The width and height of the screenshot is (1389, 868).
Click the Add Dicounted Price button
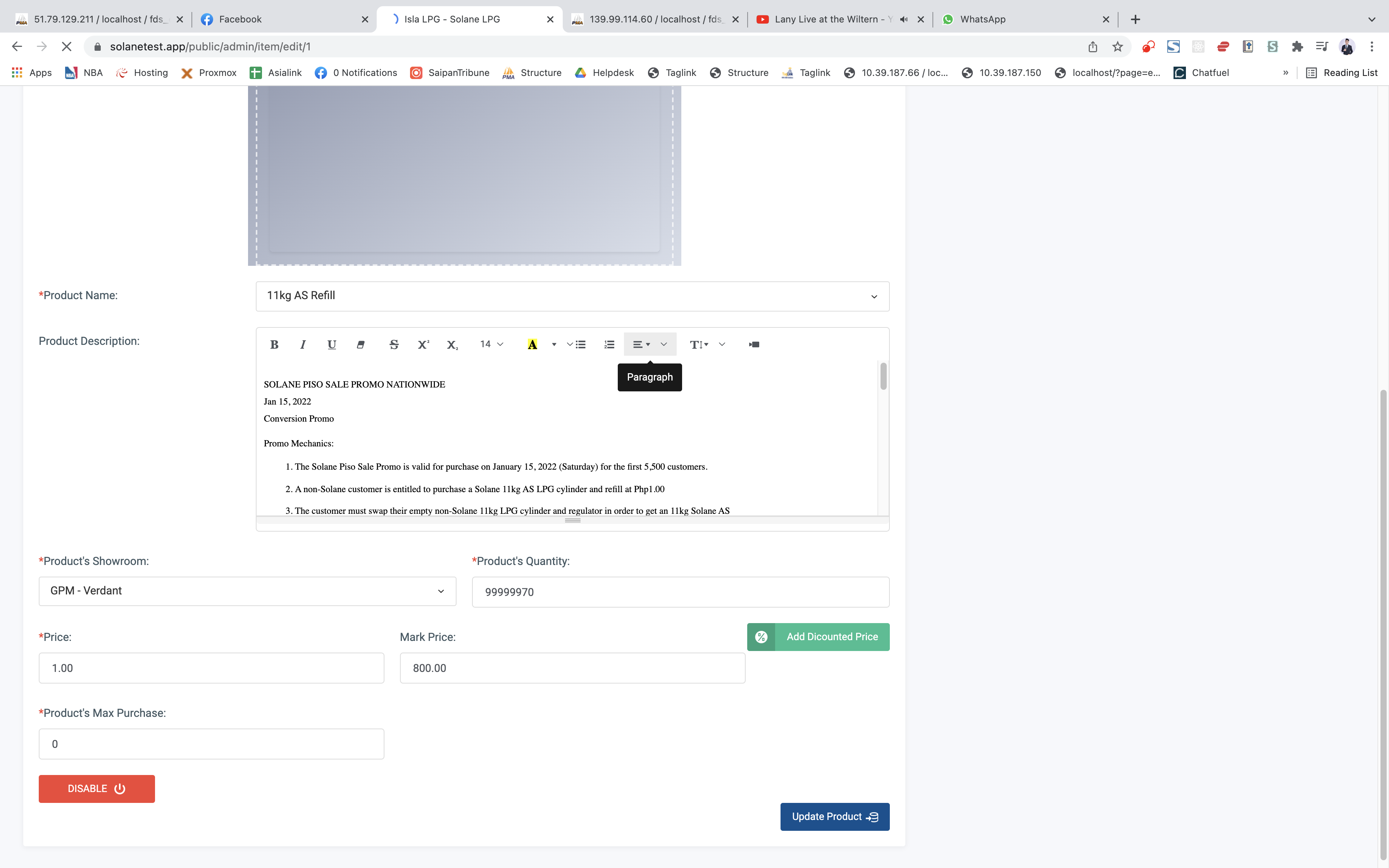coord(818,637)
